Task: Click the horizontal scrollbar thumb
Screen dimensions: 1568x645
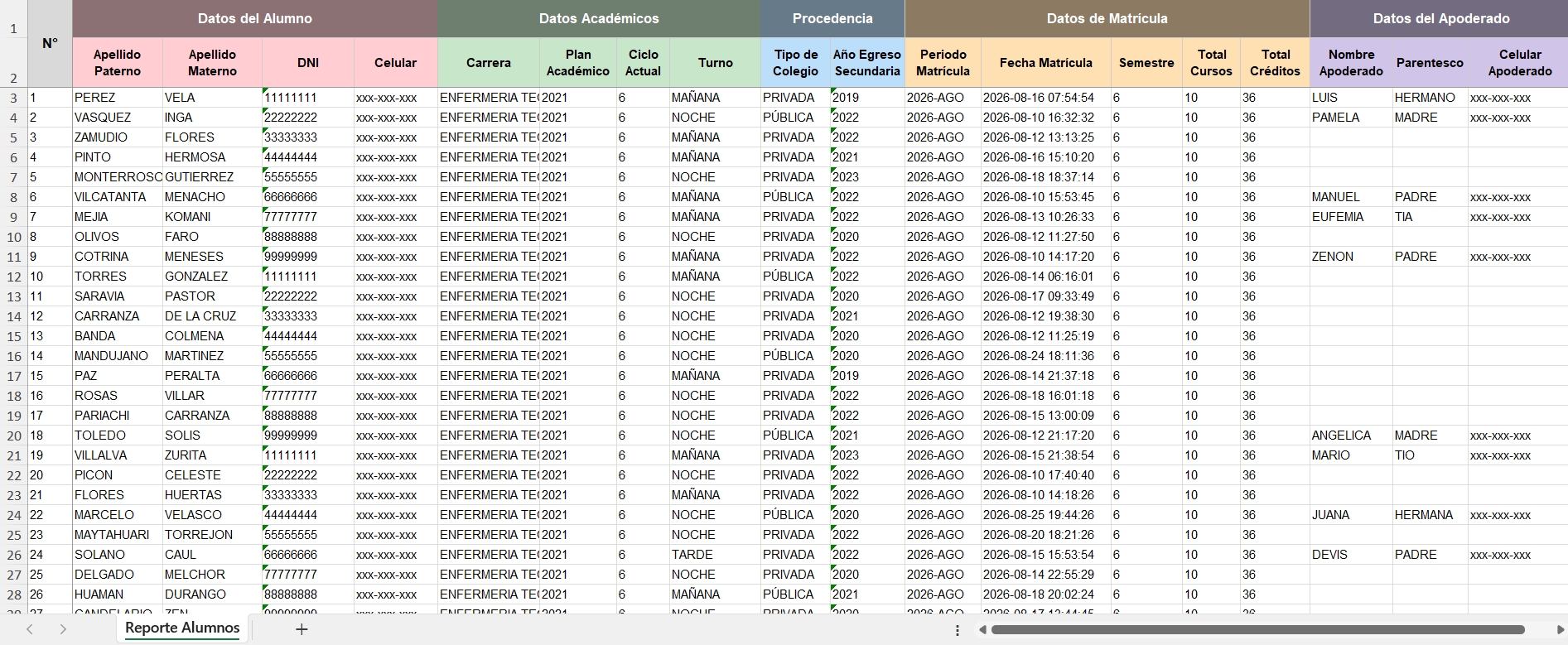Action: [x=1258, y=630]
